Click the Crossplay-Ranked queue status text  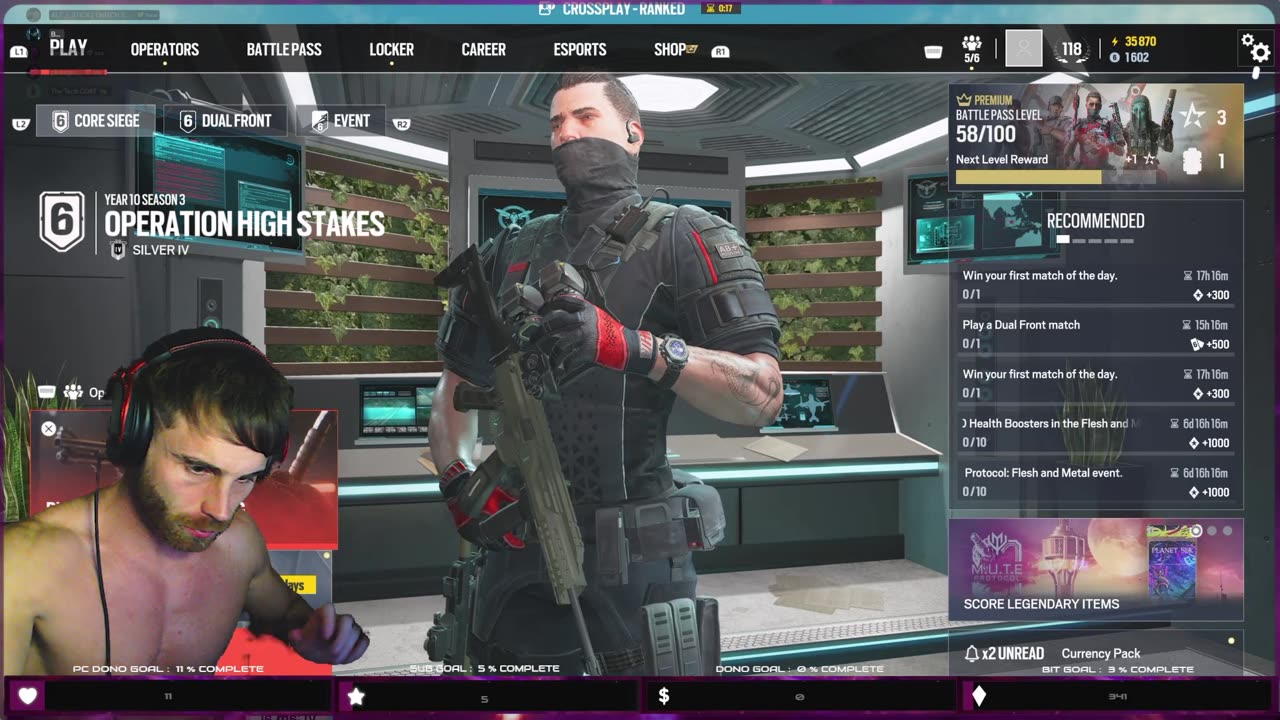(x=624, y=9)
